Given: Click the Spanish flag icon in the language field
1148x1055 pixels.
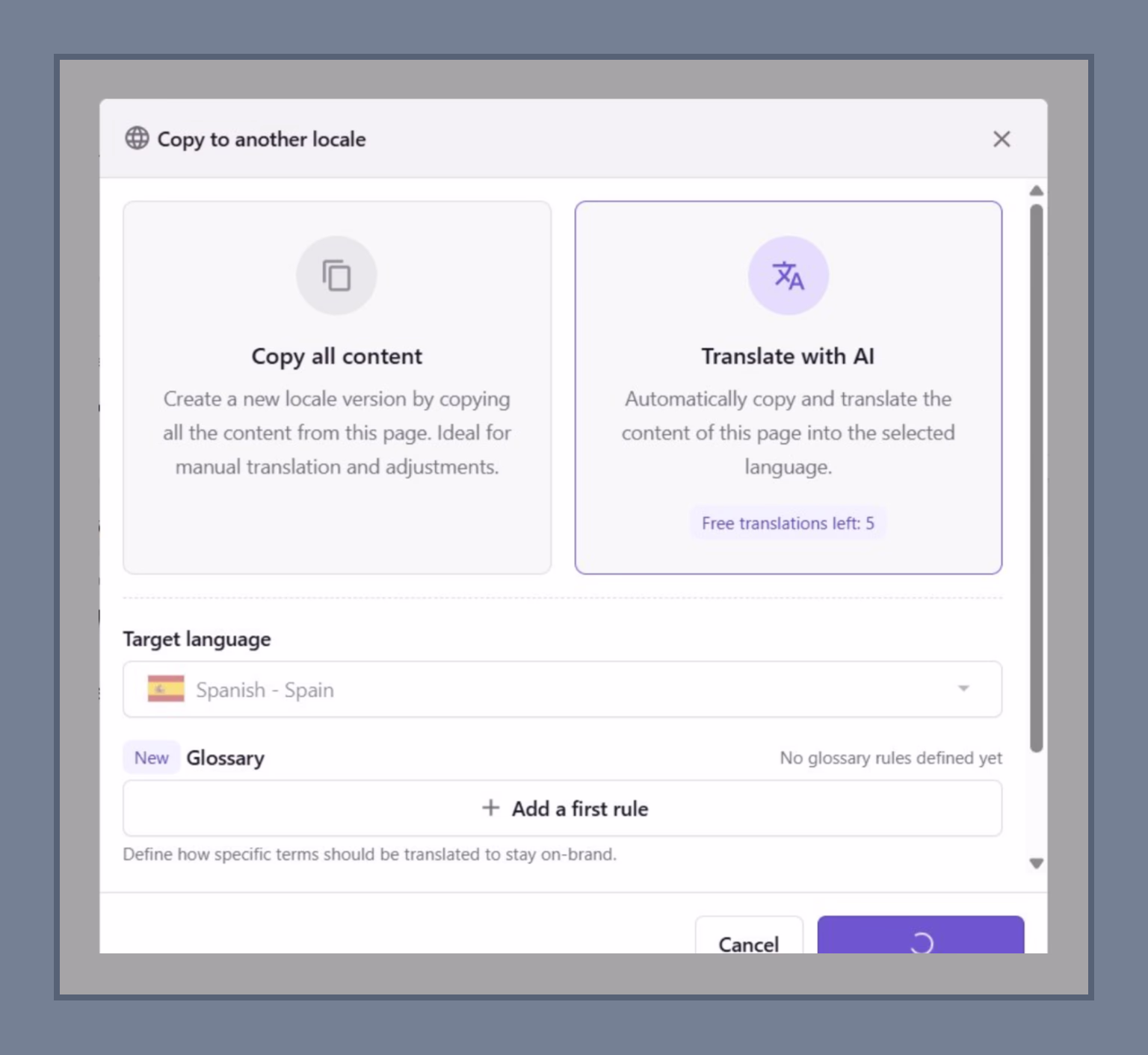Looking at the screenshot, I should point(166,689).
